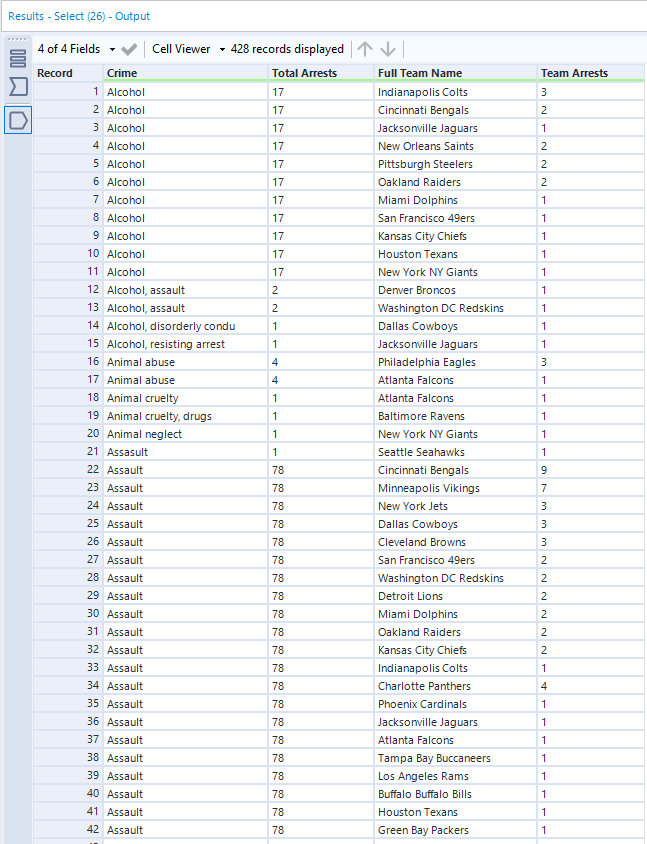Screen dimensions: 647x844
Task: Select San Francisco 49ers cell in record 8
Action: coord(455,218)
